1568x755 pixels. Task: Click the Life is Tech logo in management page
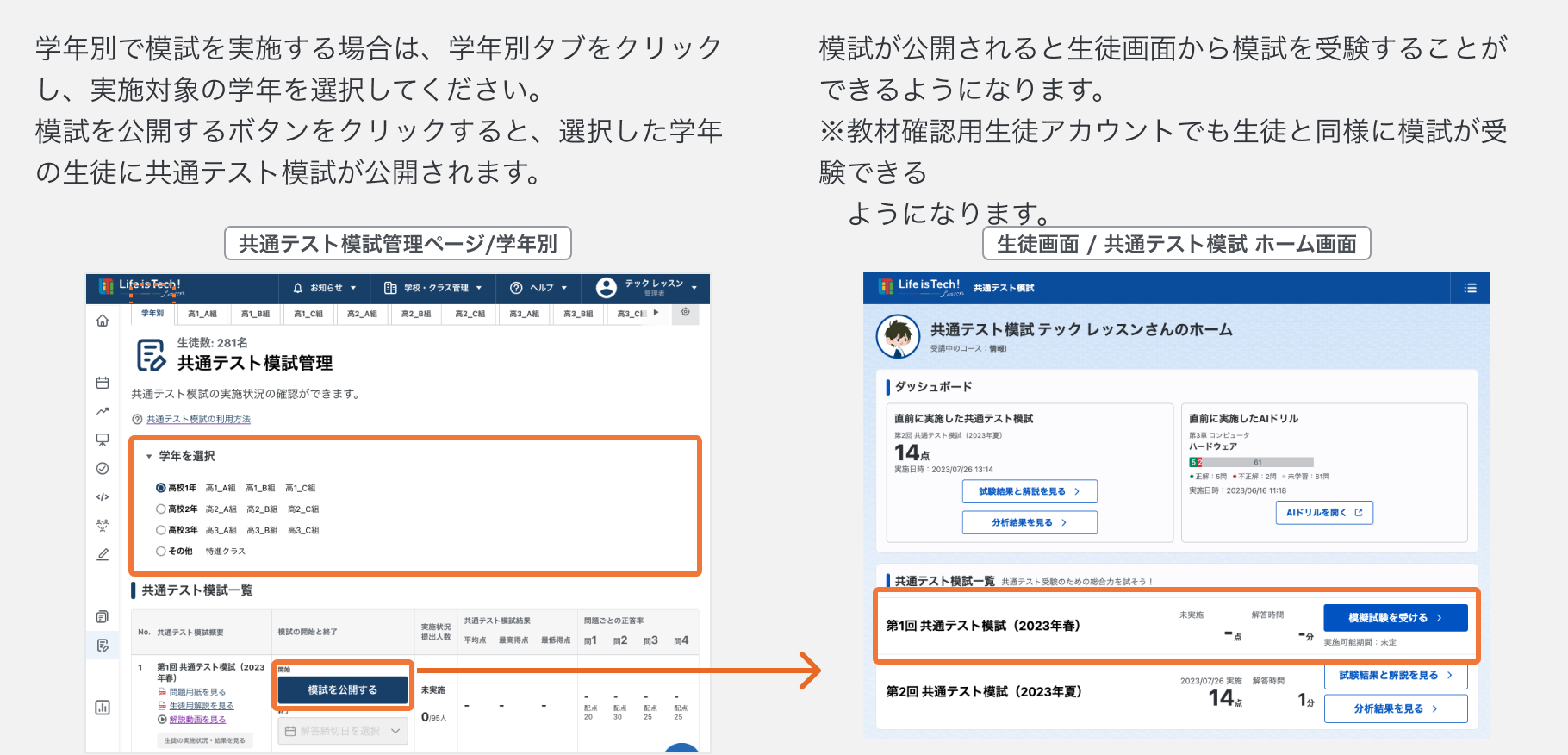(141, 287)
